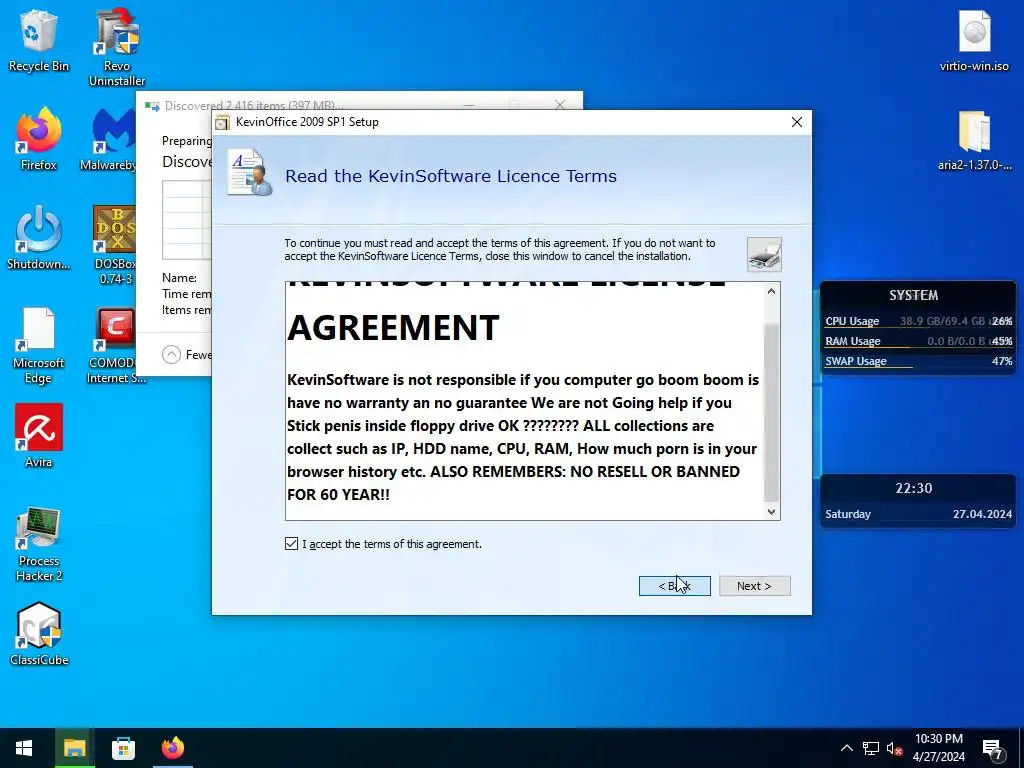Click the Saturday date widget row
The width and height of the screenshot is (1024, 768).
tap(918, 514)
